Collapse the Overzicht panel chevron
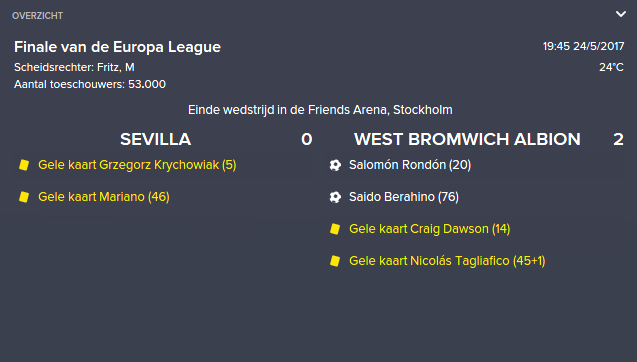637x362 pixels. (x=621, y=15)
